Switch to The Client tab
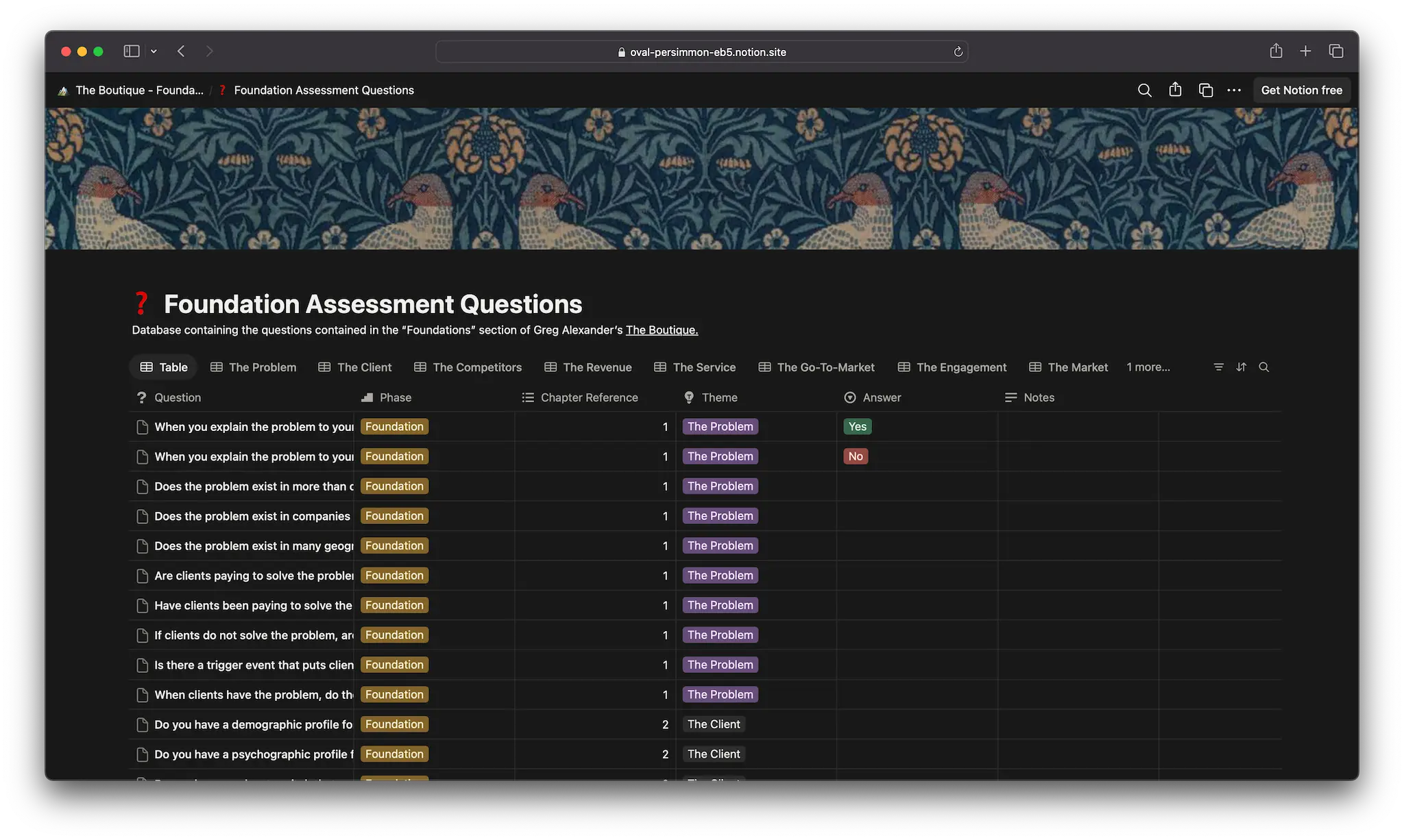 click(x=355, y=367)
